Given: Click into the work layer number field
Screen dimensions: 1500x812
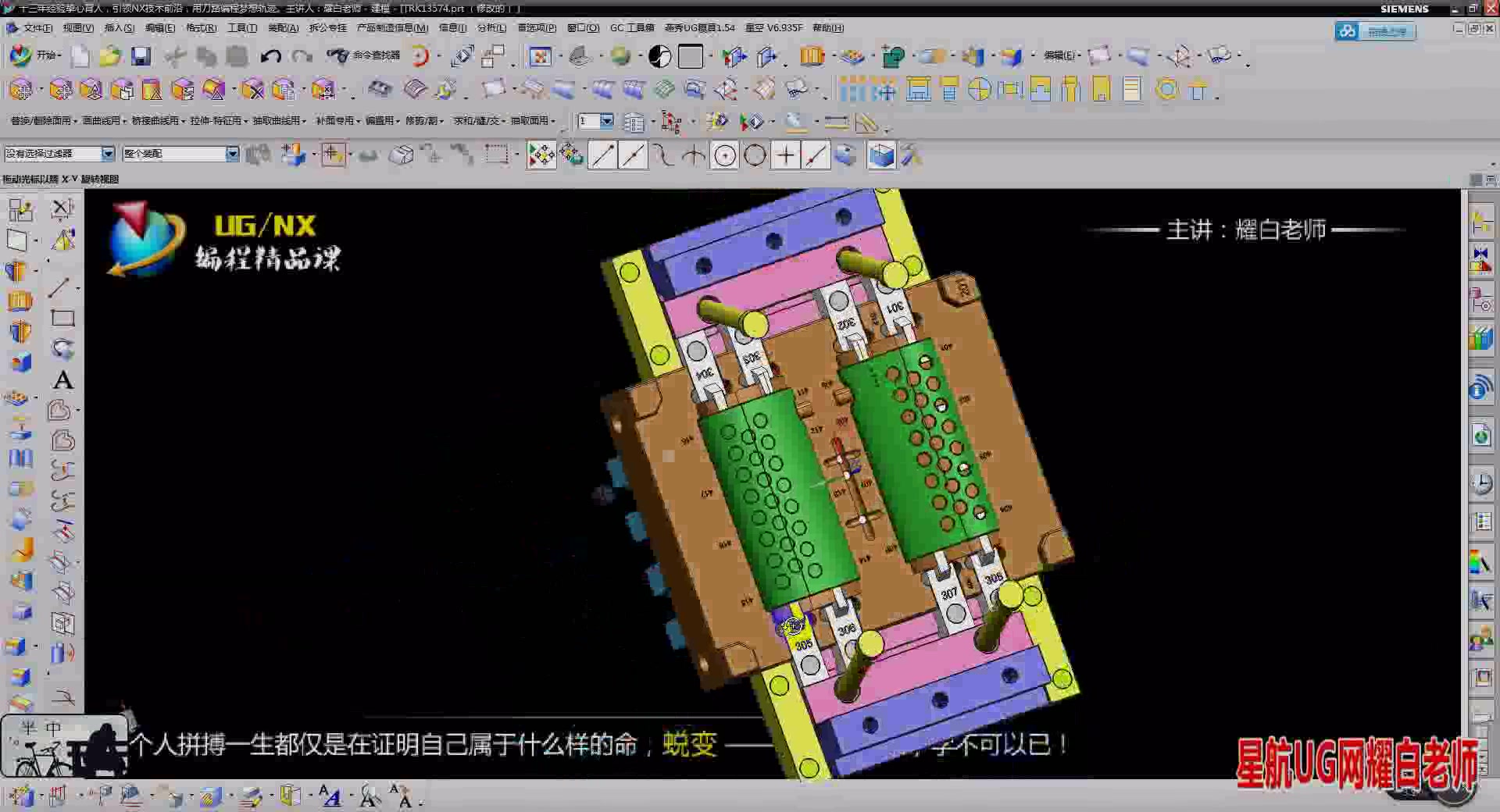Looking at the screenshot, I should (x=588, y=122).
